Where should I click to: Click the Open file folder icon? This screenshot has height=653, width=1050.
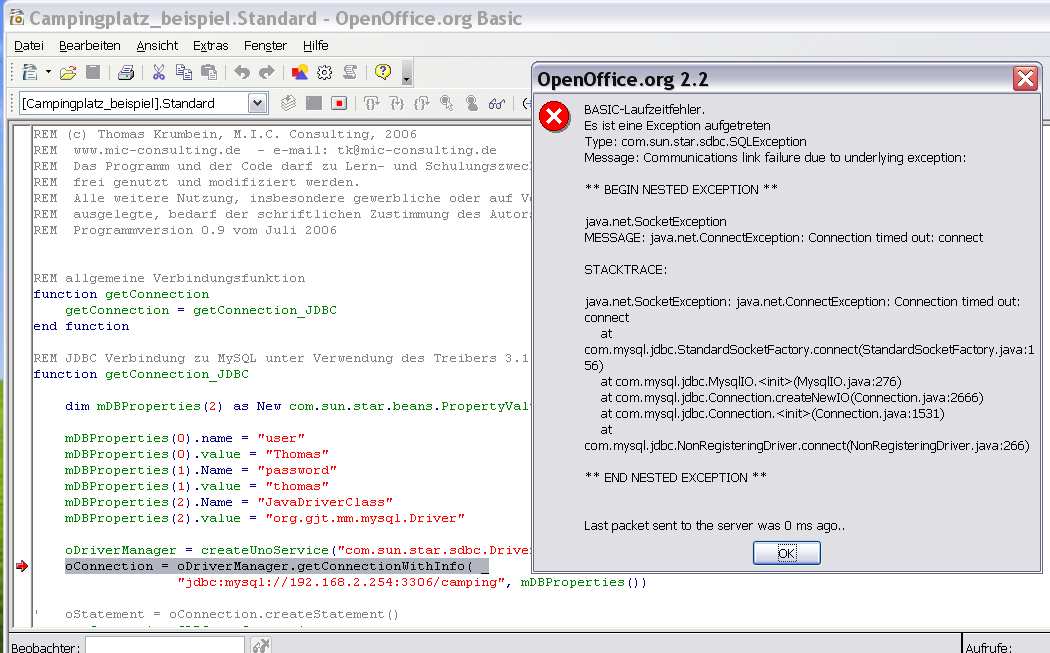coord(68,72)
